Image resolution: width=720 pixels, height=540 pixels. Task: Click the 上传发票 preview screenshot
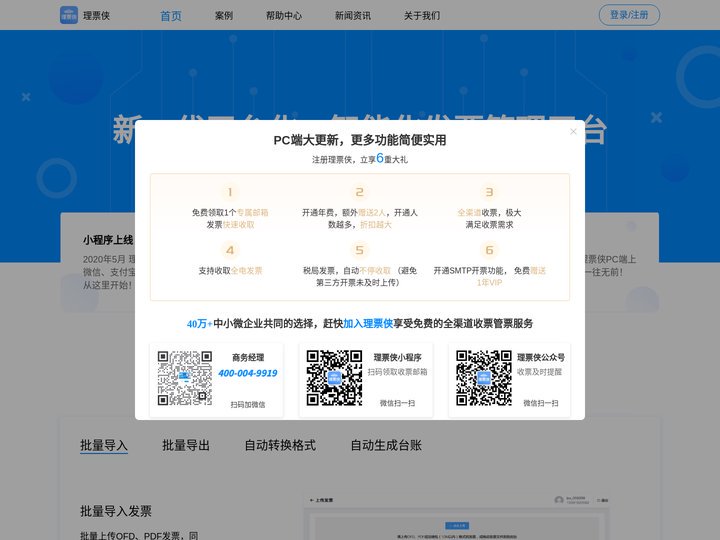(x=456, y=517)
